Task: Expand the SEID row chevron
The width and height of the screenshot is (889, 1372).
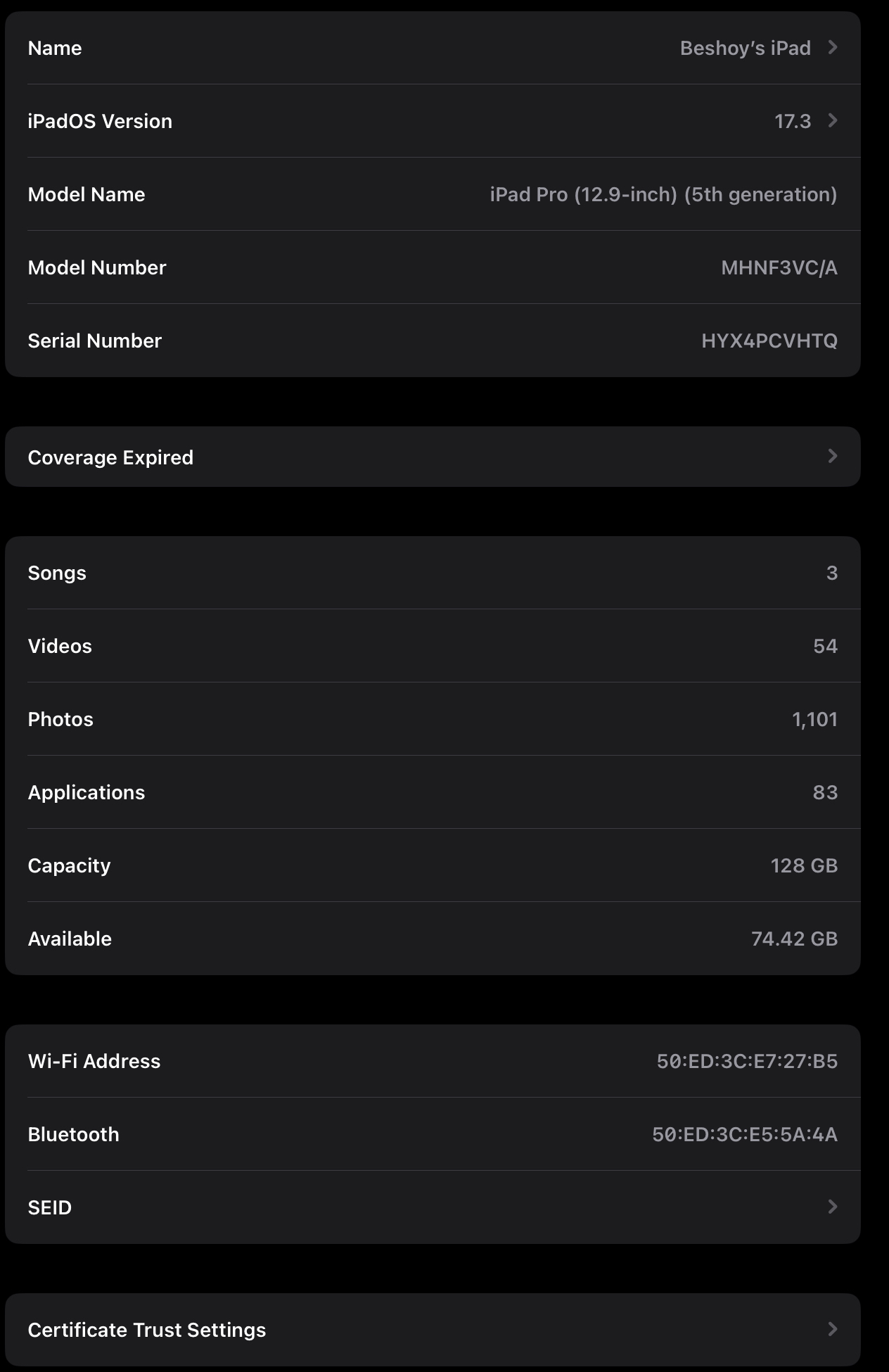Action: click(x=833, y=1207)
